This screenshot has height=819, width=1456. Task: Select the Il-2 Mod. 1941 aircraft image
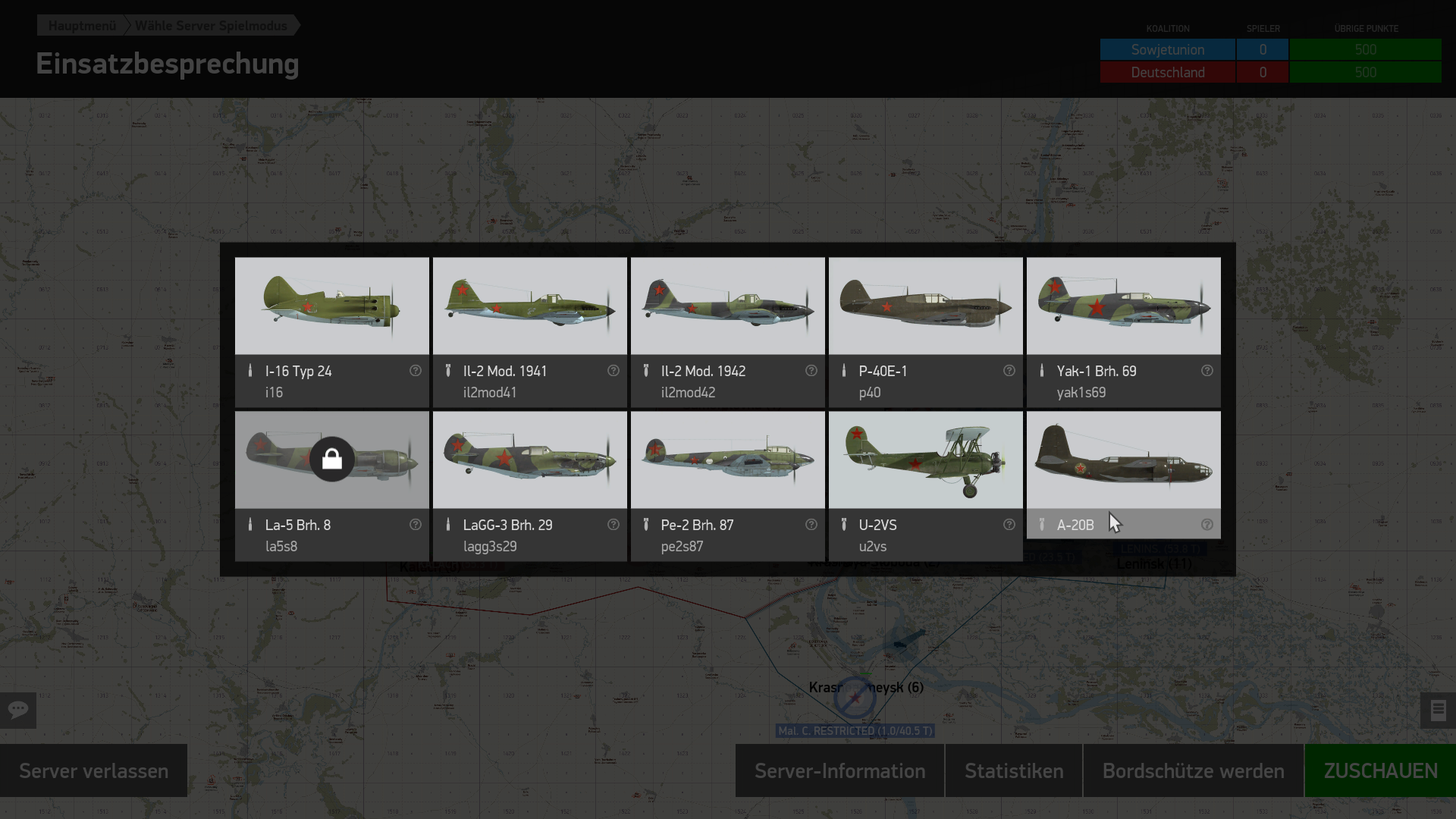(530, 306)
